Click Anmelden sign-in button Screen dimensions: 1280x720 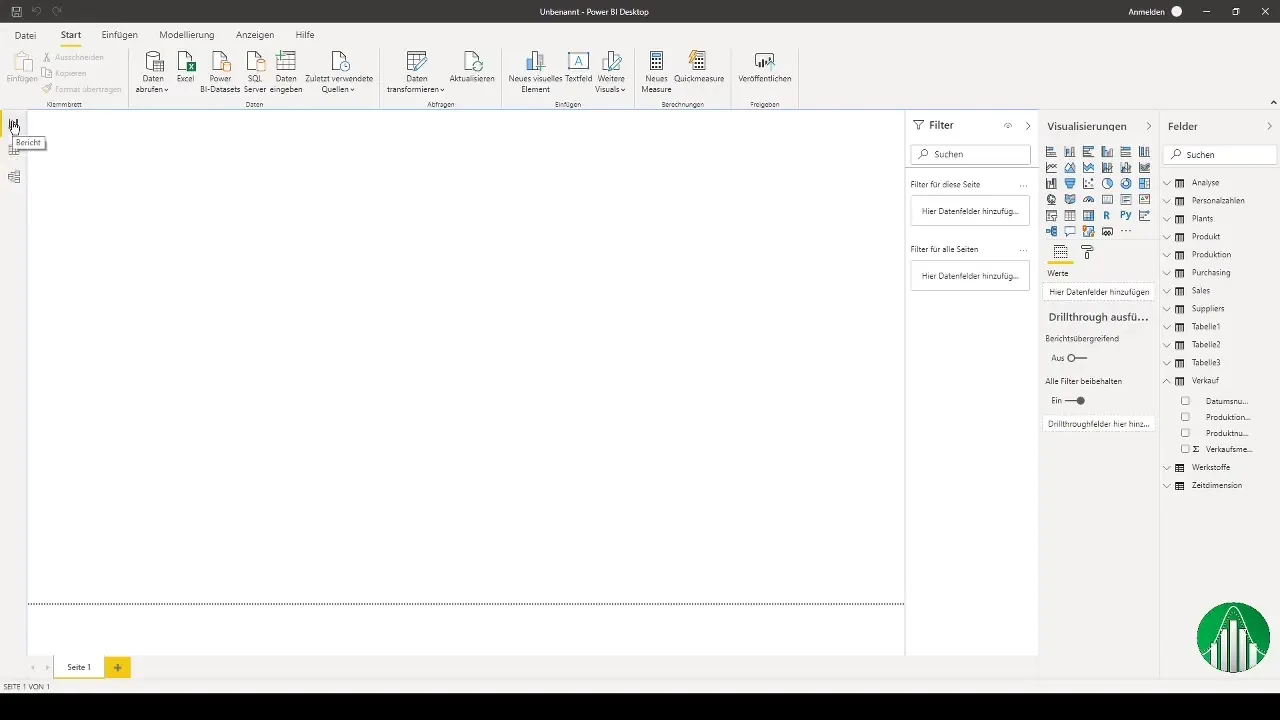1155,11
